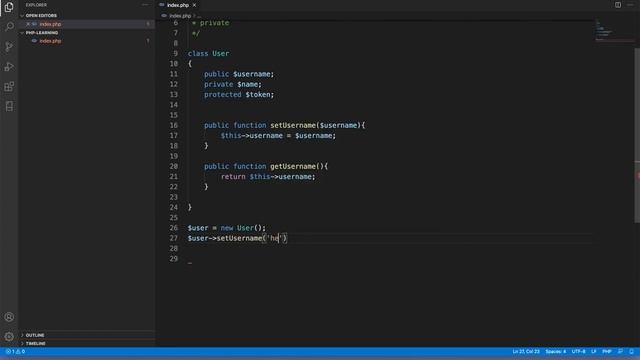
Task: Change language mode via PHP status item
Action: click(x=607, y=351)
